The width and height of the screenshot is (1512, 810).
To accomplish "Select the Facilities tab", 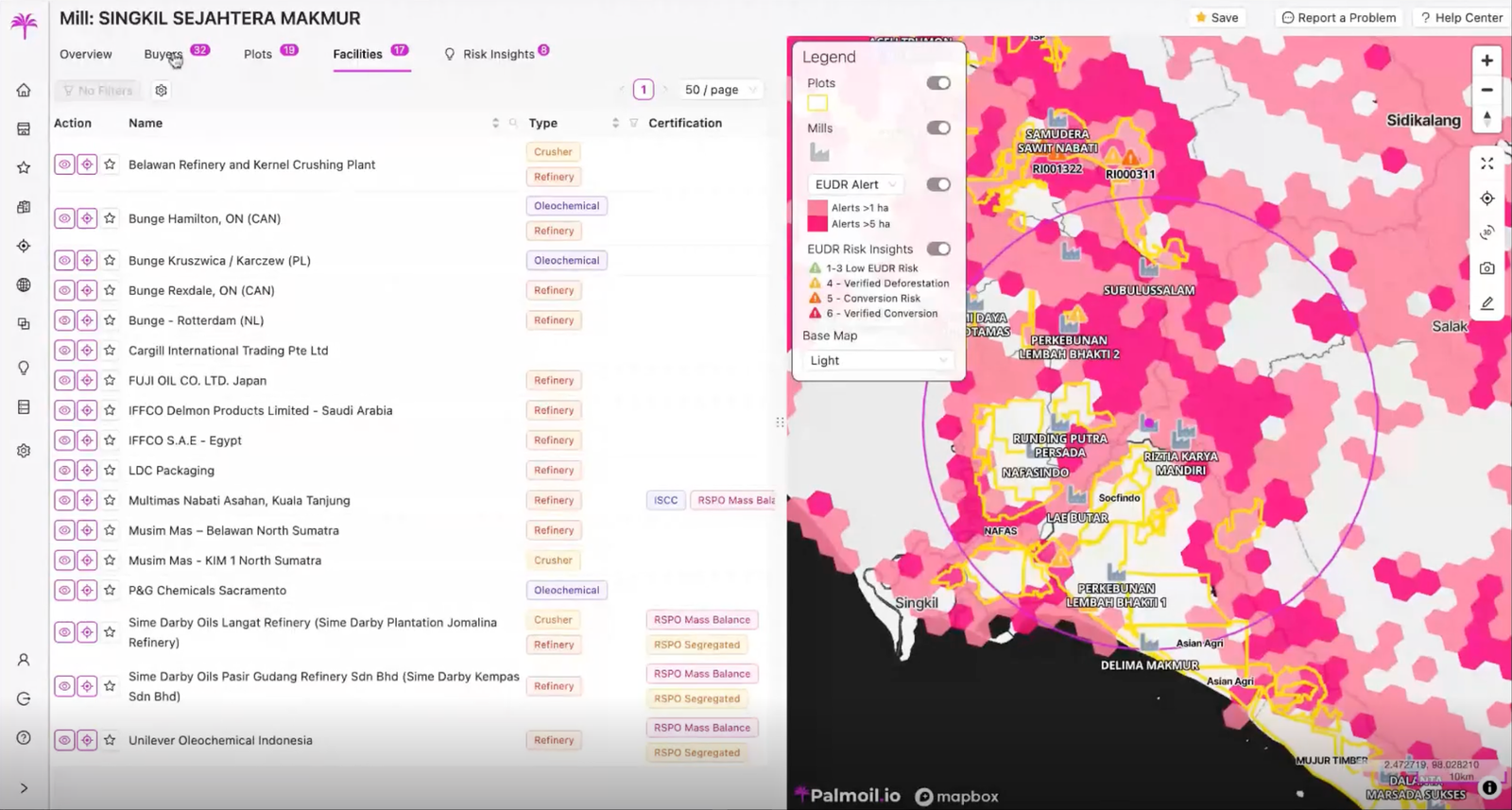I will tap(357, 54).
